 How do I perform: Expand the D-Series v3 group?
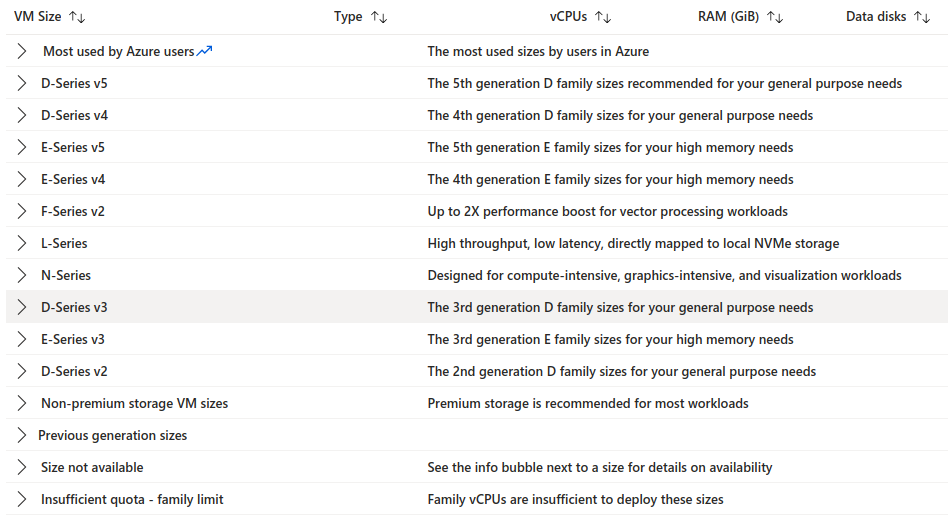click(x=22, y=307)
